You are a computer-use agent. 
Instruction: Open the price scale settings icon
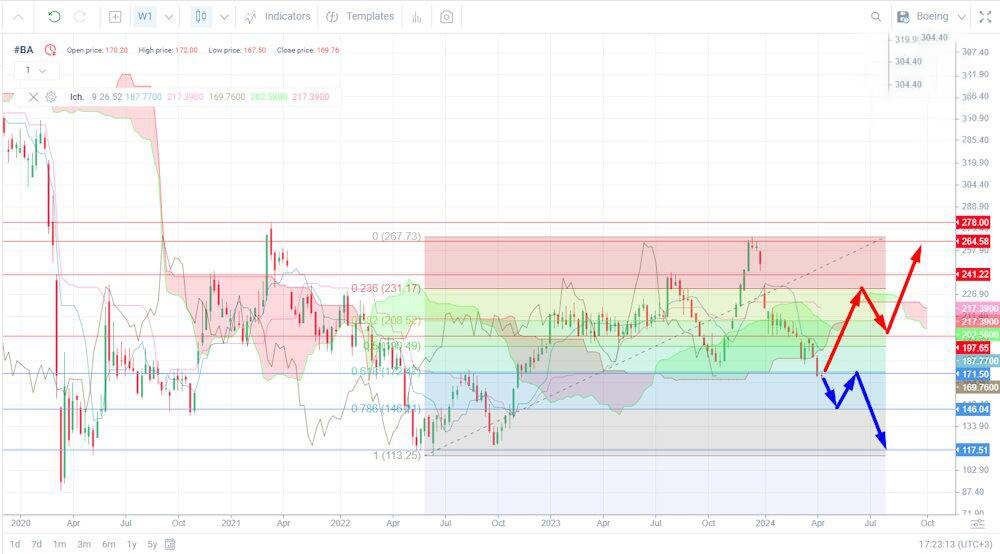point(977,523)
